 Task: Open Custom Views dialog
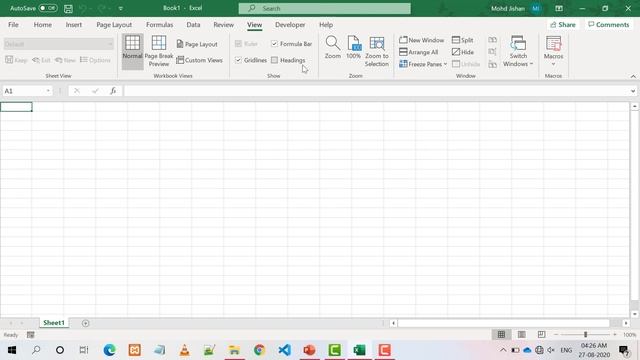coord(200,60)
